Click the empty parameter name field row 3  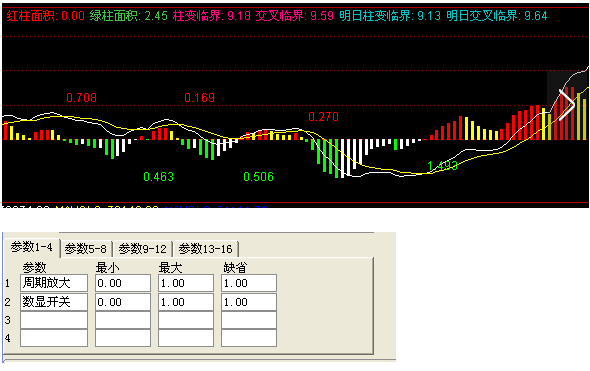click(54, 320)
